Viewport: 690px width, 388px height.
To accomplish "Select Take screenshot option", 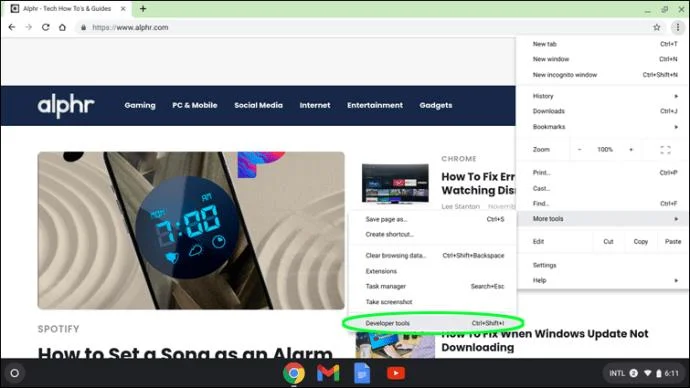I will (x=433, y=302).
